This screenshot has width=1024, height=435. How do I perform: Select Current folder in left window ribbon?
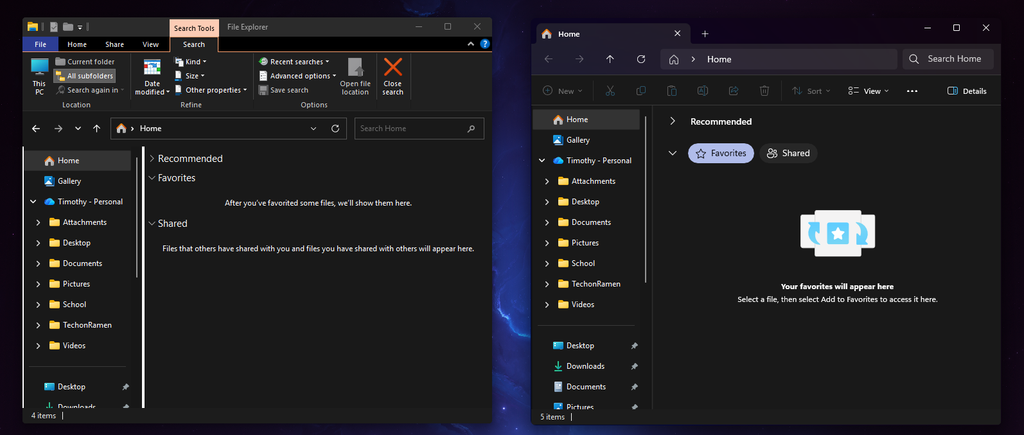[x=85, y=61]
